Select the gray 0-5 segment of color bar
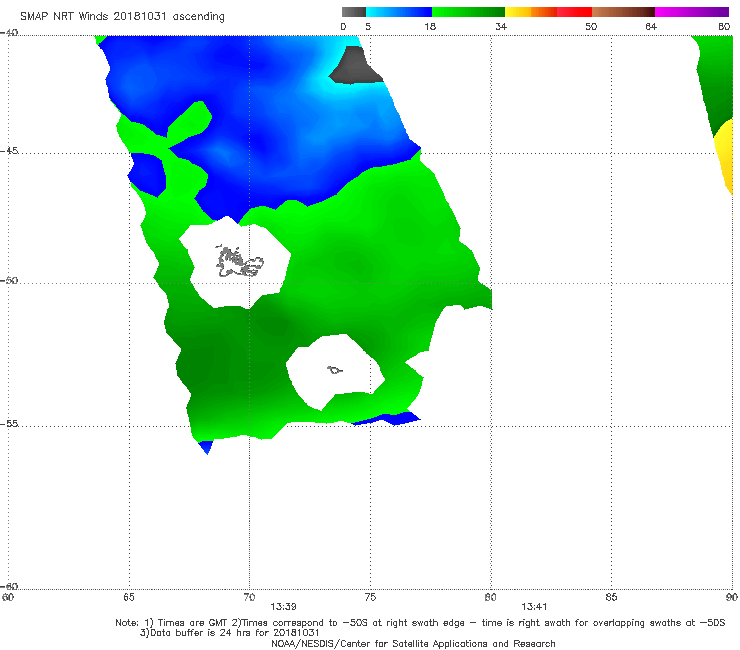This screenshot has height=650, width=740. tap(354, 12)
